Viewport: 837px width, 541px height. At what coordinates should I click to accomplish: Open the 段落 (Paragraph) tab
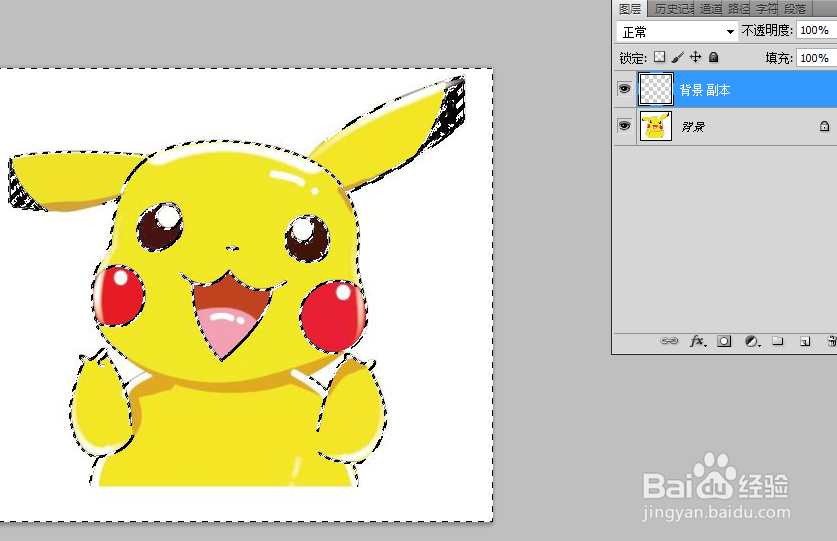pyautogui.click(x=795, y=9)
